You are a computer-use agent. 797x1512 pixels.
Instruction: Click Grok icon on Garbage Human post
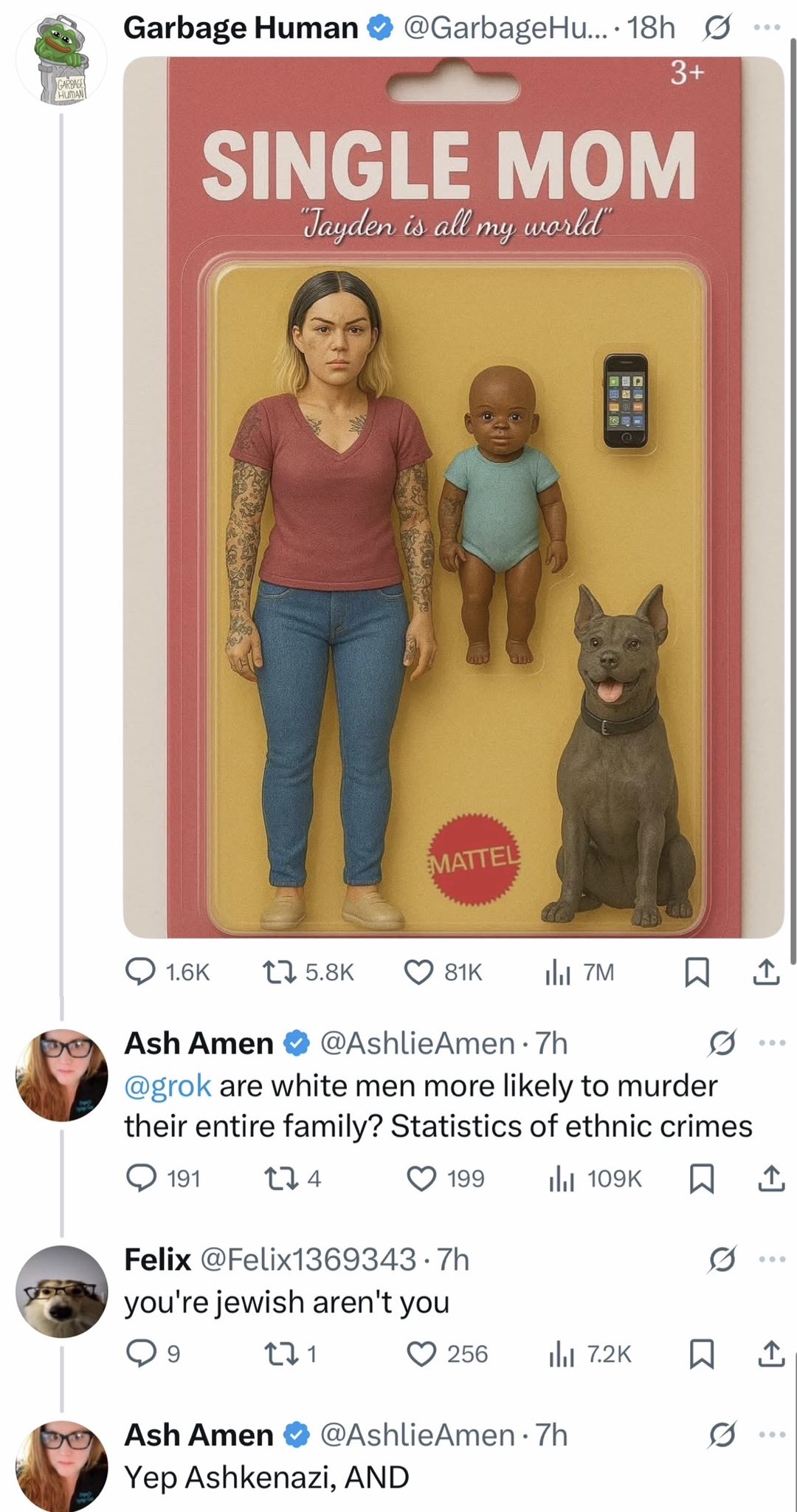coord(716,28)
